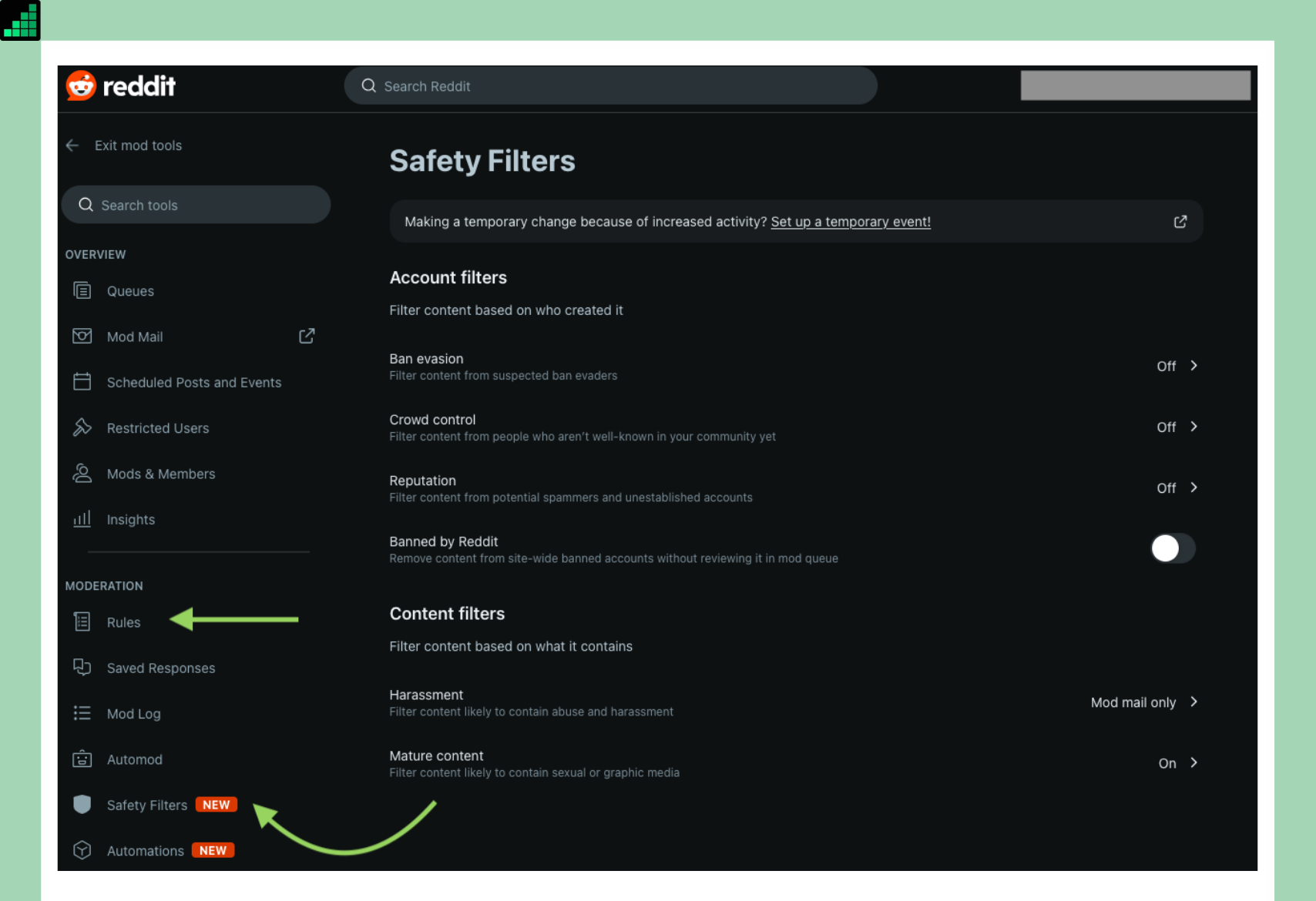Click the On value for Mature content
The width and height of the screenshot is (1316, 901).
coord(1167,763)
